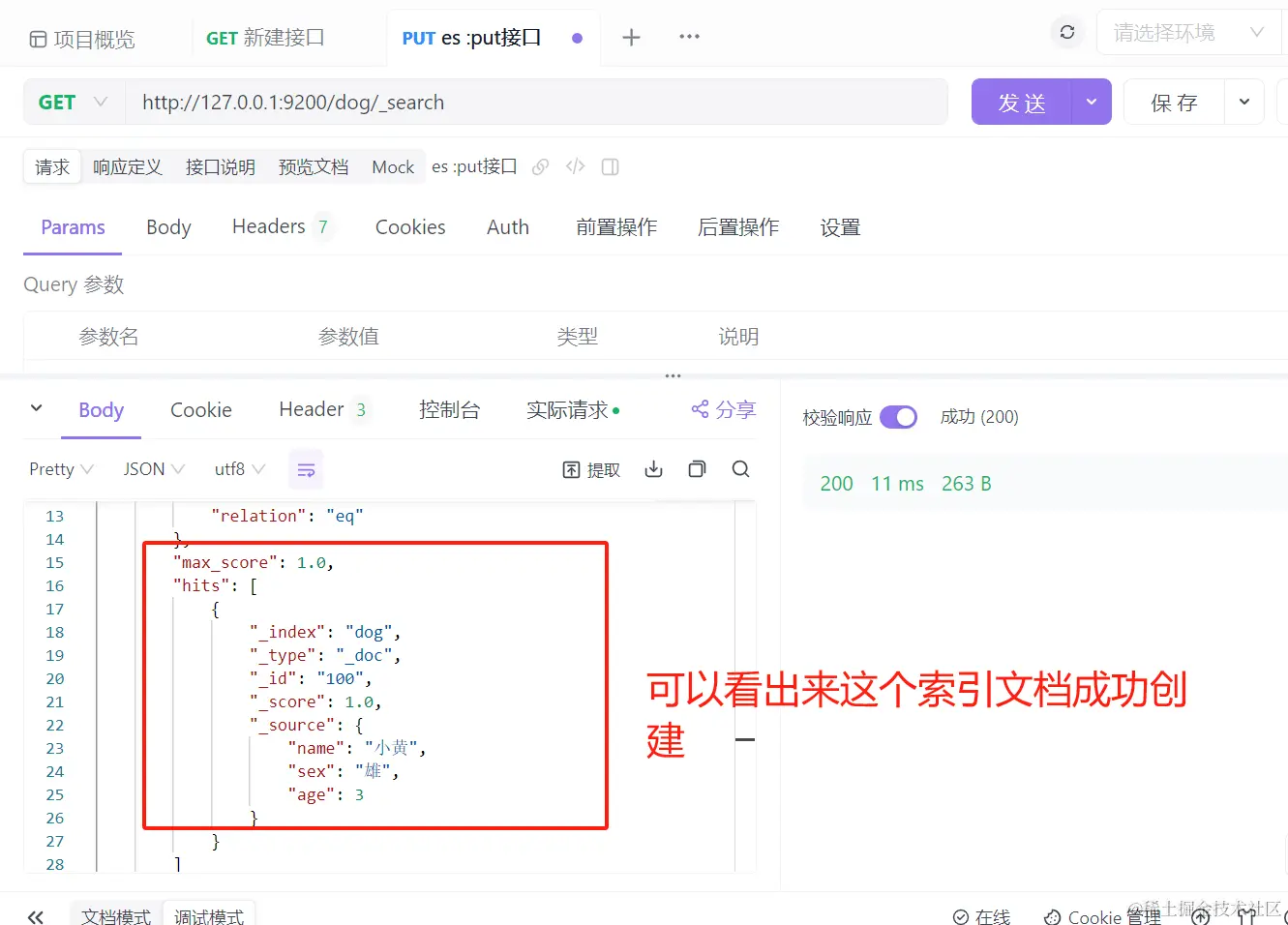Image resolution: width=1288 pixels, height=925 pixels.
Task: Switch to 调试模式 at the bottom
Action: pos(209,916)
